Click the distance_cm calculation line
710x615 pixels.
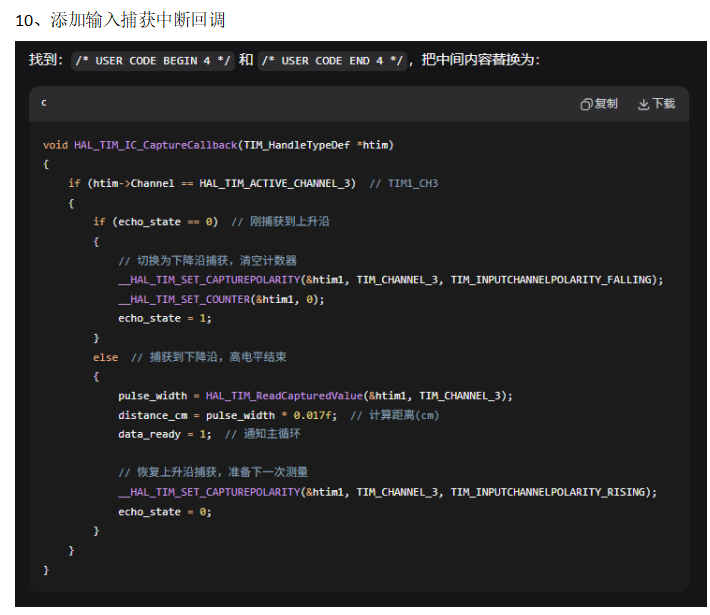227,415
